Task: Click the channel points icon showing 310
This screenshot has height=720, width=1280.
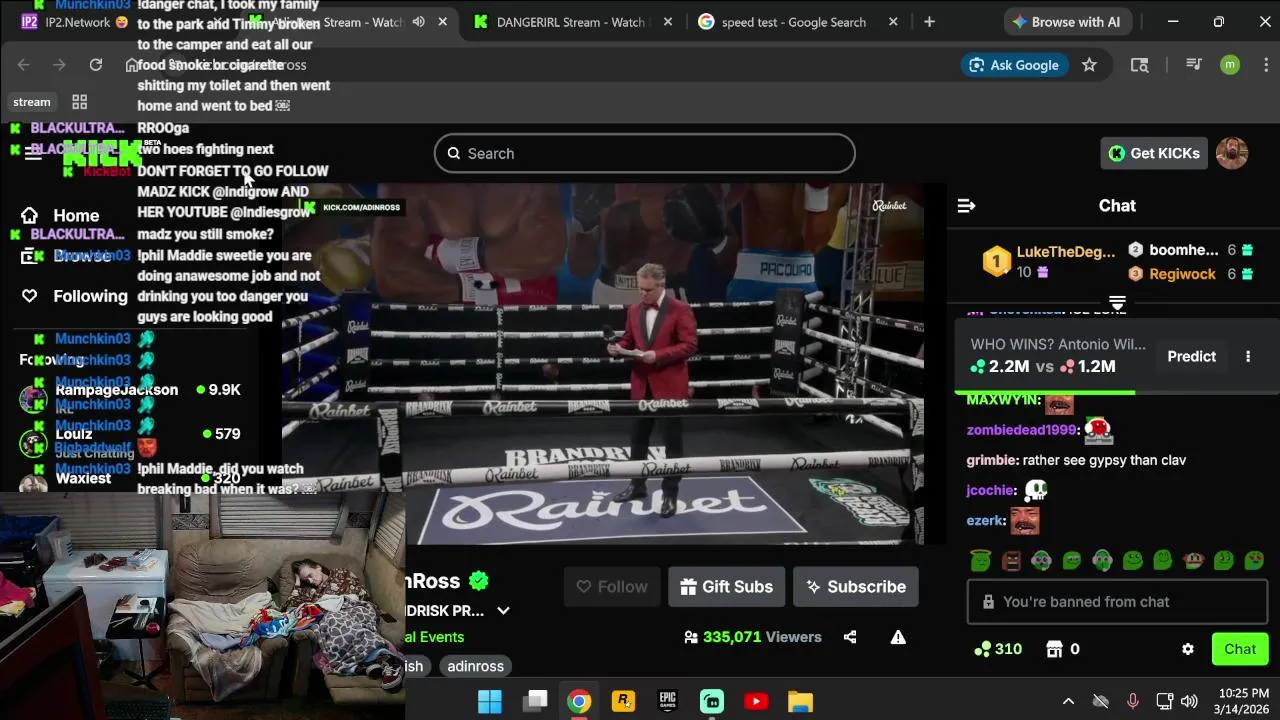Action: tap(981, 649)
